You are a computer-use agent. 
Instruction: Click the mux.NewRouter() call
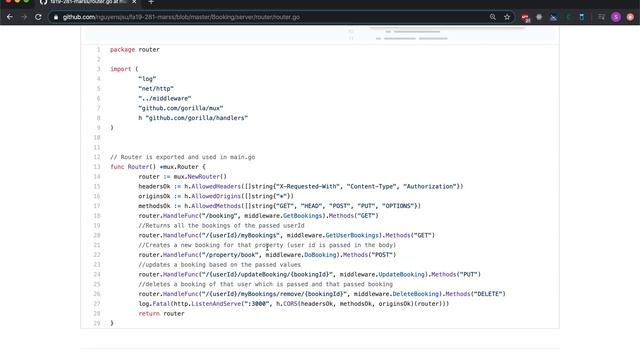[200, 177]
